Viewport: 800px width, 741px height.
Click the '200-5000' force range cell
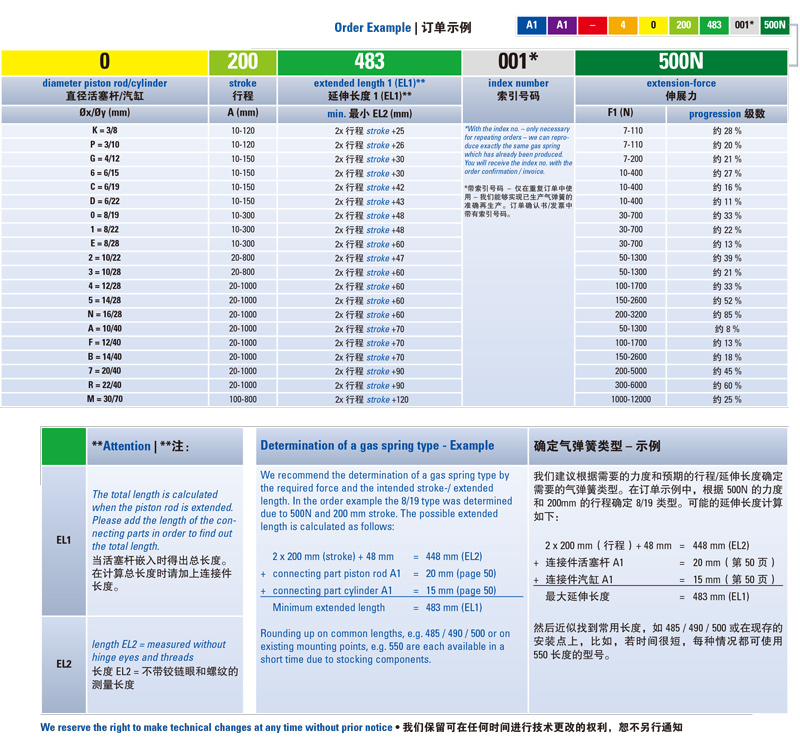point(620,371)
